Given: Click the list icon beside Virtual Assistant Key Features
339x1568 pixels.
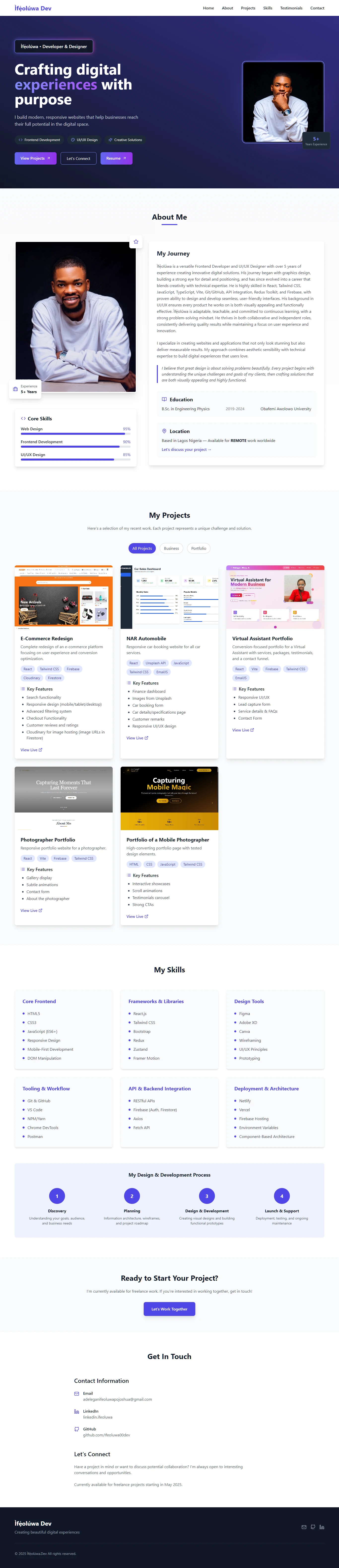Looking at the screenshot, I should [235, 689].
